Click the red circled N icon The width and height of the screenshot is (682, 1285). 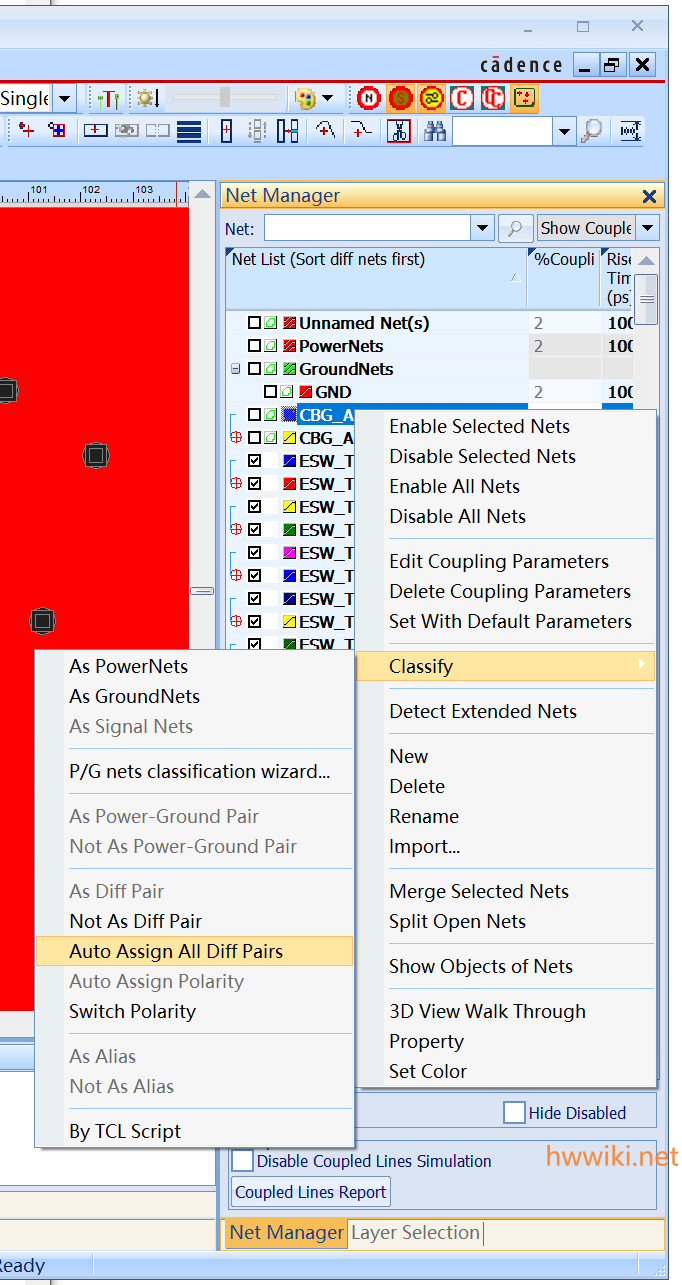369,98
